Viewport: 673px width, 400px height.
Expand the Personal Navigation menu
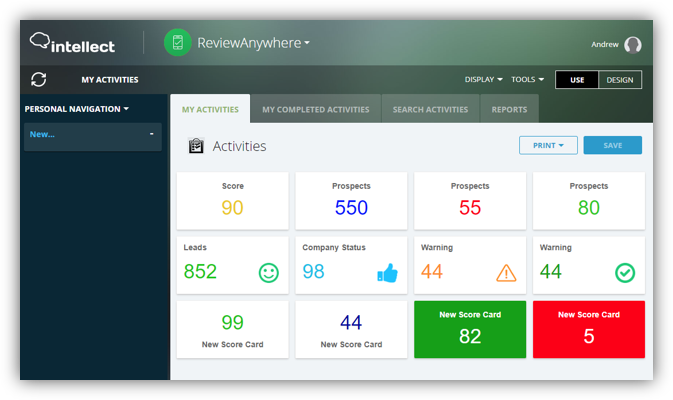coord(76,109)
